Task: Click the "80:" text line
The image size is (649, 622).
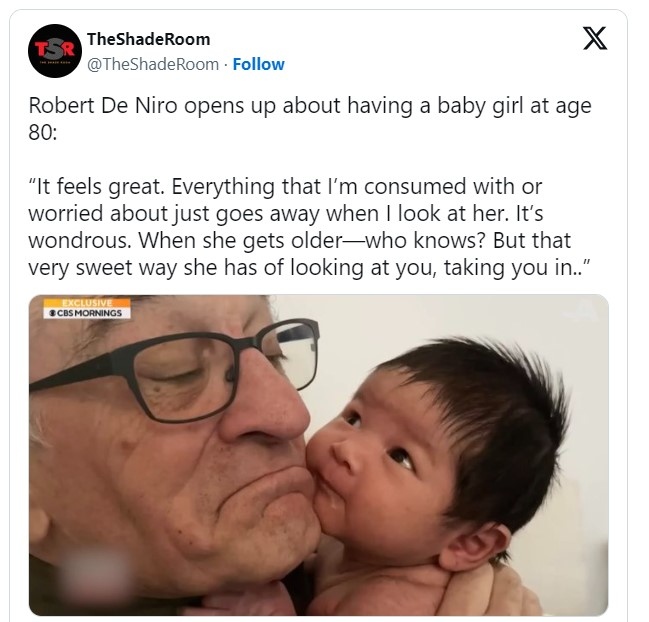Action: [43, 132]
